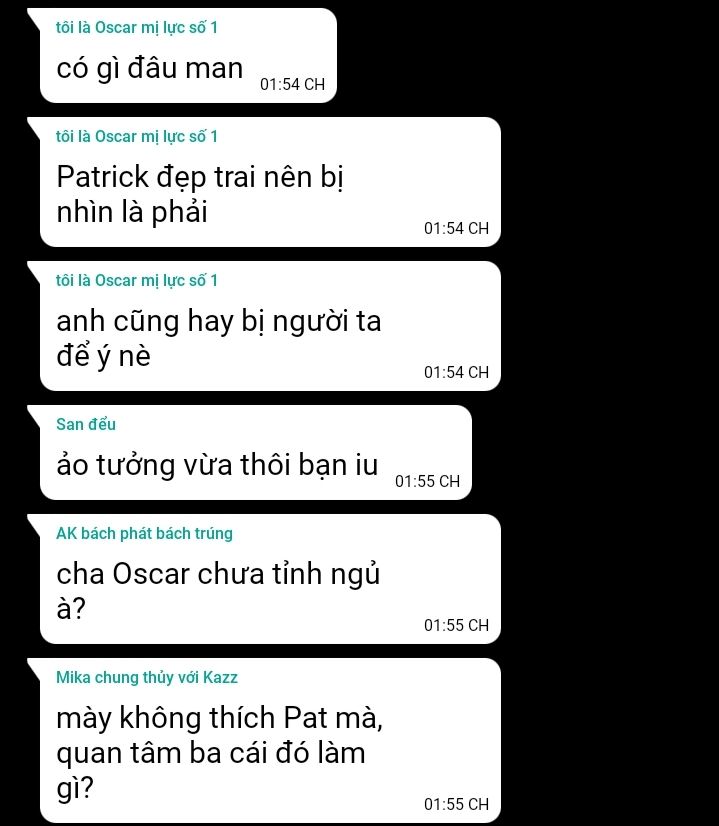Click the word "Oscar" in AK's message
719x826 pixels.
pyautogui.click(x=151, y=574)
